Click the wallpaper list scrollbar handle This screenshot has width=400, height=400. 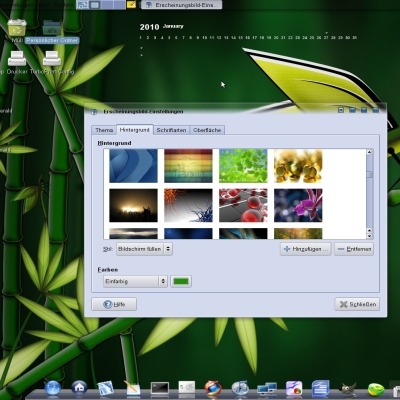(x=369, y=175)
